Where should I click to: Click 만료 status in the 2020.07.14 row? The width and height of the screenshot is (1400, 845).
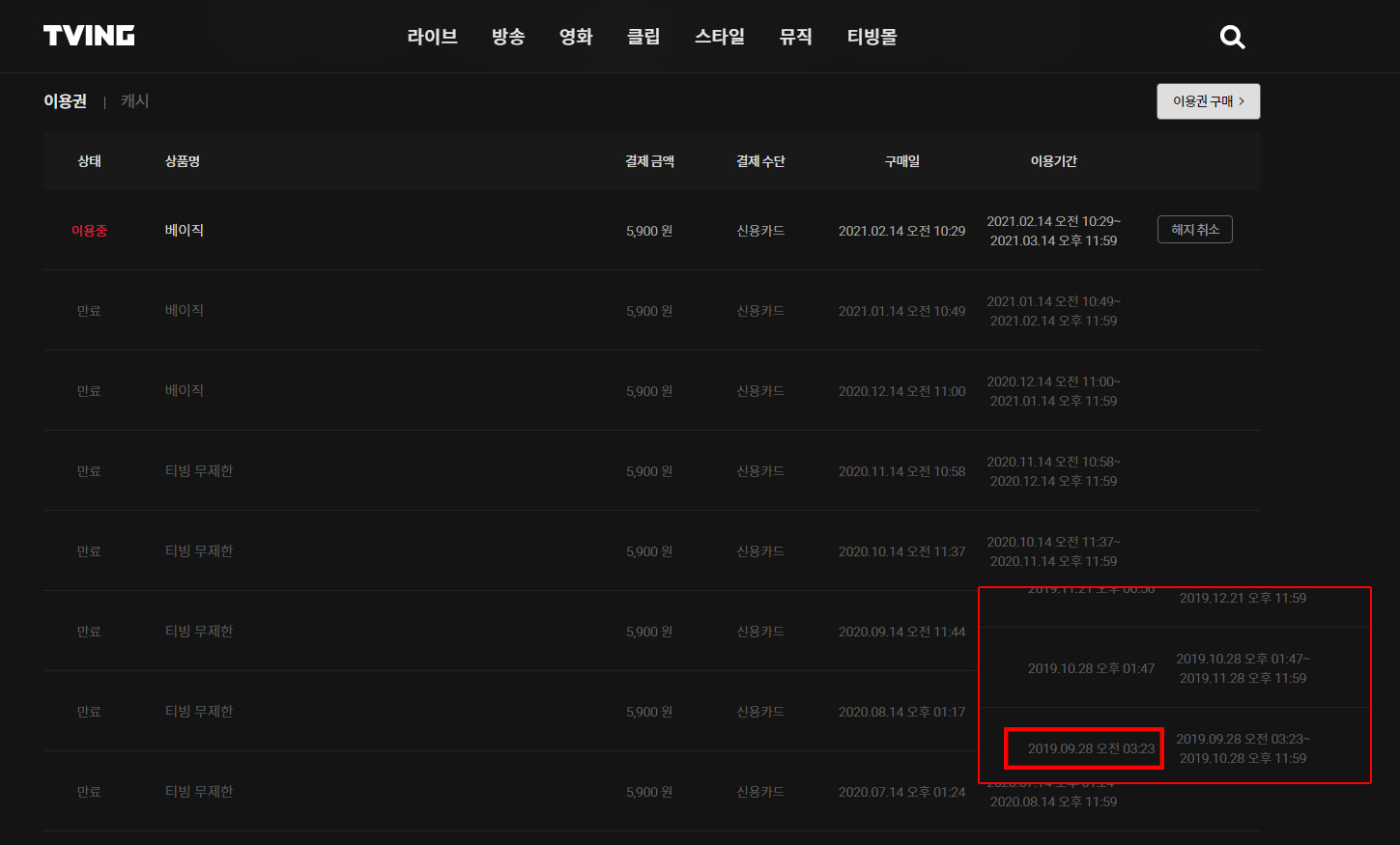pyautogui.click(x=89, y=792)
